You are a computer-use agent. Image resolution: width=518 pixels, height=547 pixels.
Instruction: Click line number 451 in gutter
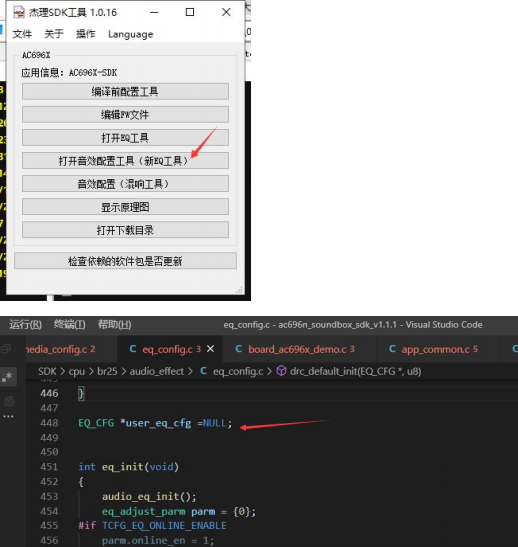[x=49, y=467]
